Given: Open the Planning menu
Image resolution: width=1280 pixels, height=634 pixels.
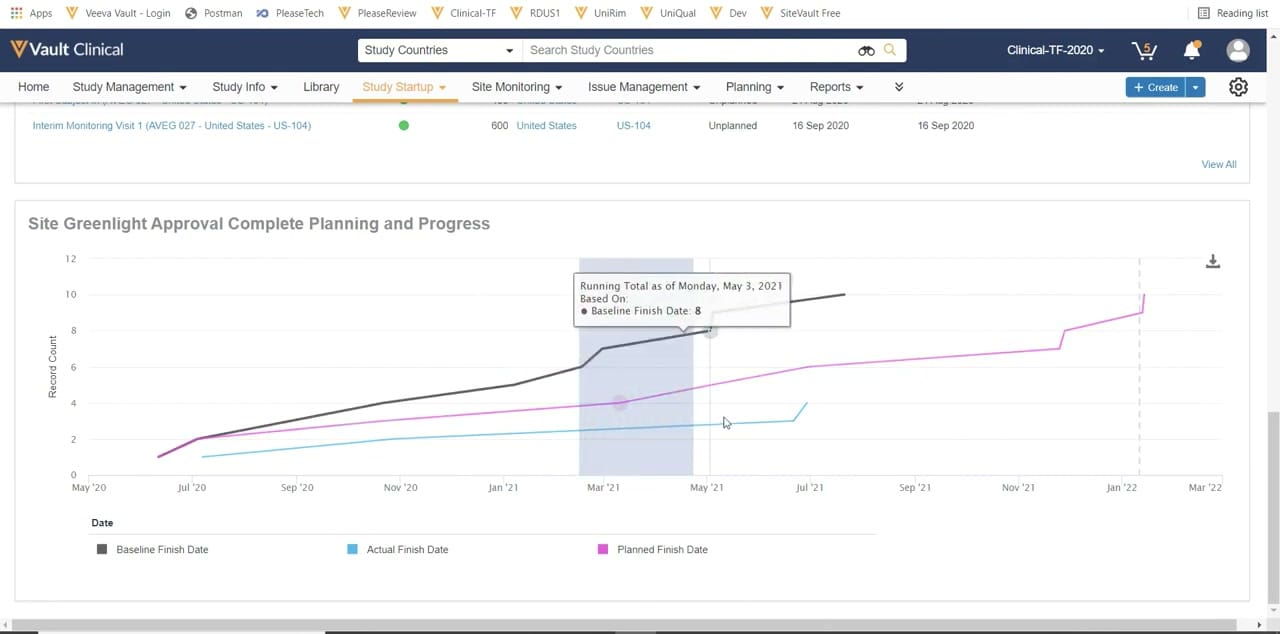Looking at the screenshot, I should tap(755, 87).
